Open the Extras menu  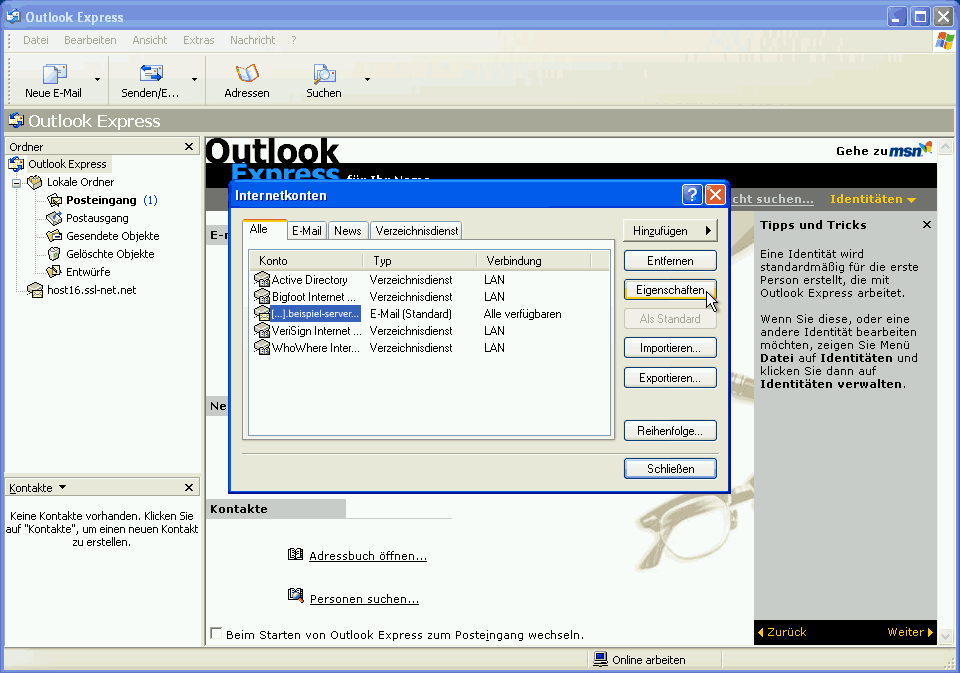pos(198,40)
